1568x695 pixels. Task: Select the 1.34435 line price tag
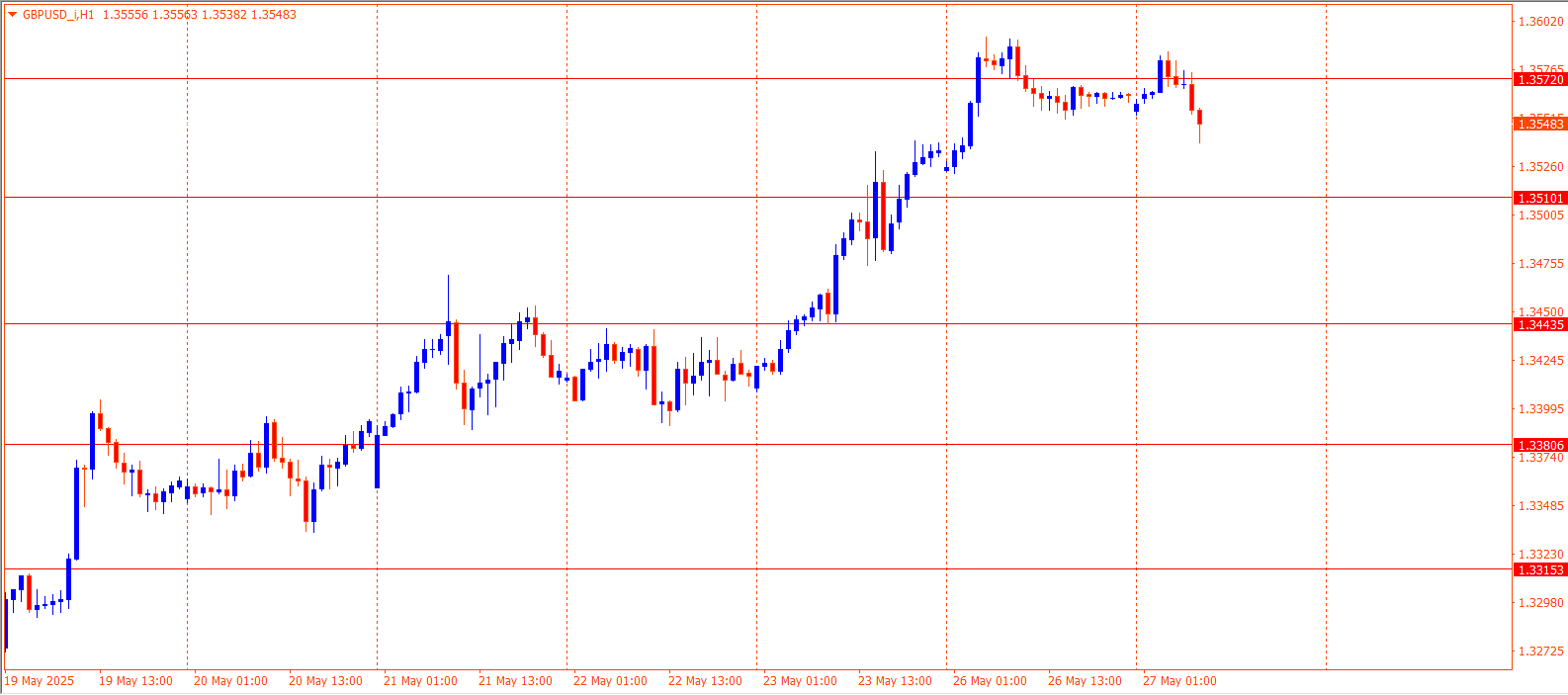1540,324
